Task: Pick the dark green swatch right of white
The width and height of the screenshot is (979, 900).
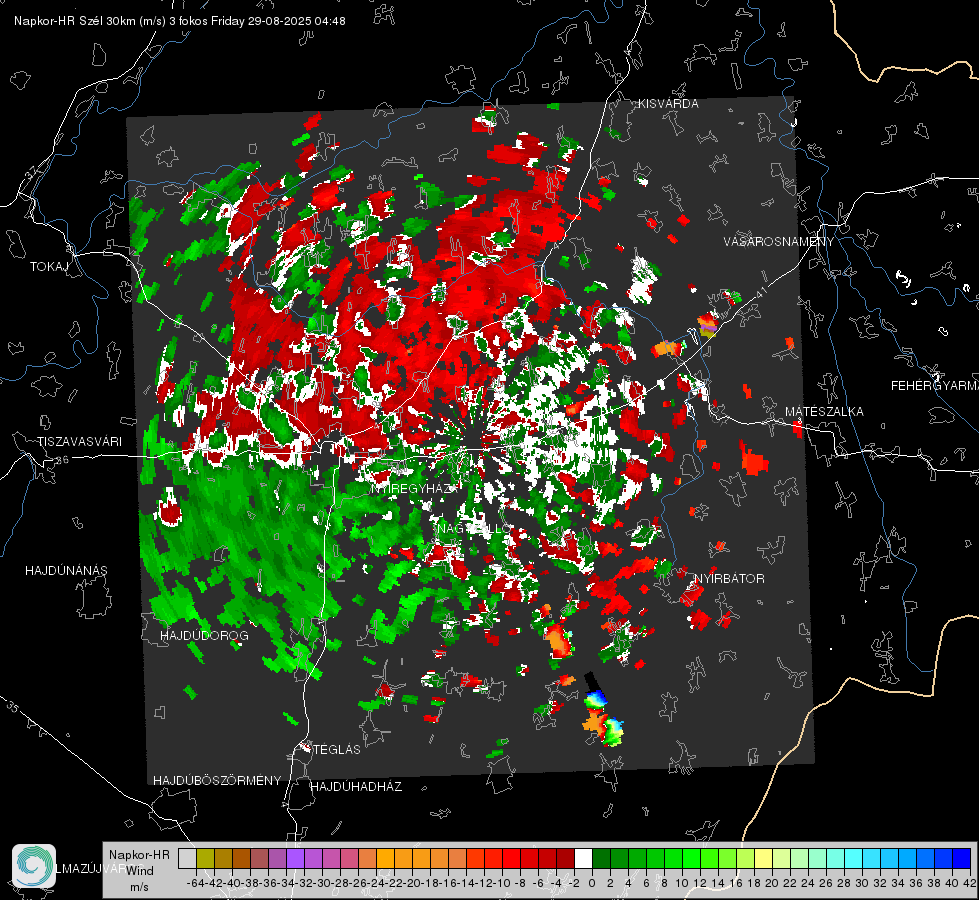Action: (x=601, y=859)
